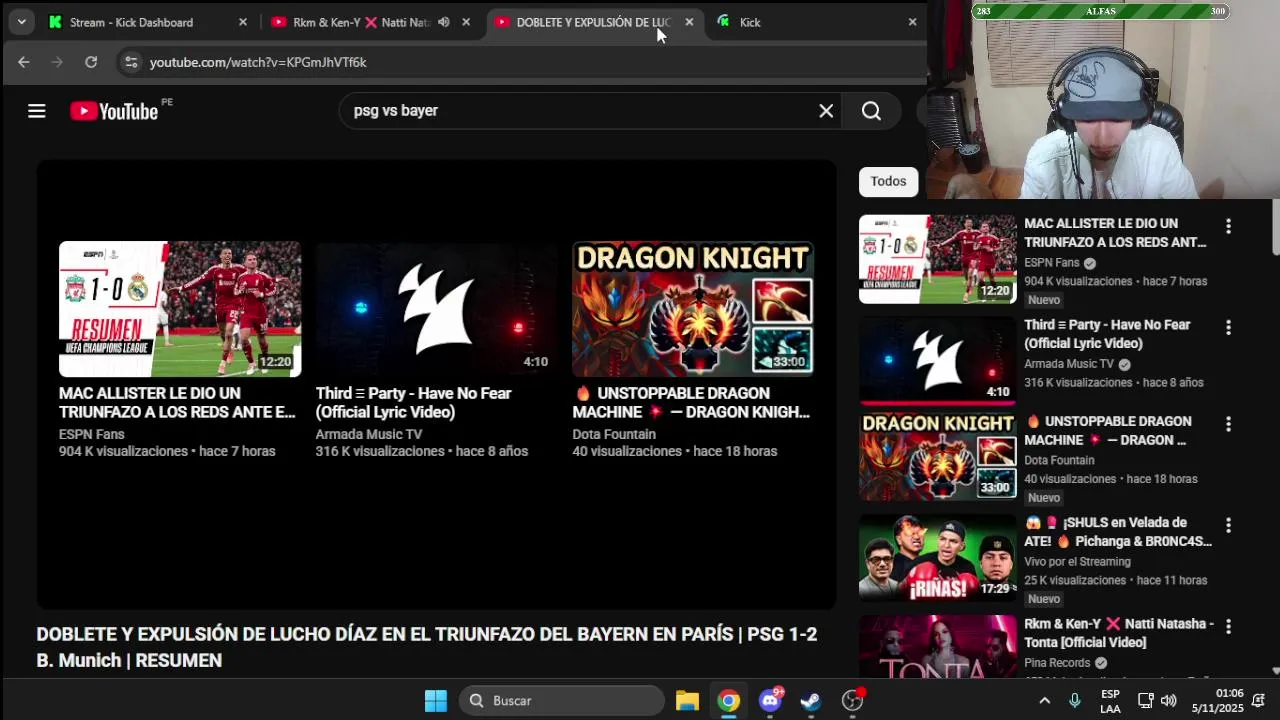Image resolution: width=1280 pixels, height=720 pixels.
Task: Open endscreen title UNSTOPPABLE DRAGON MACHINE
Action: [691, 403]
